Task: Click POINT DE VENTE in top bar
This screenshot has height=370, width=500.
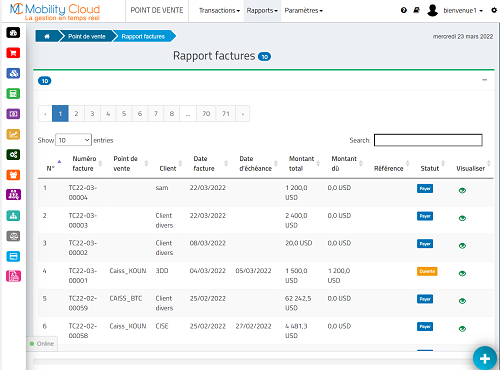Action: tap(157, 10)
